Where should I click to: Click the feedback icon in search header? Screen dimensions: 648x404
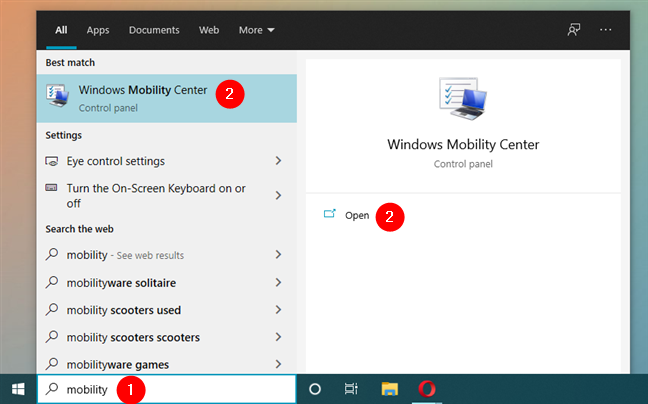pos(574,30)
